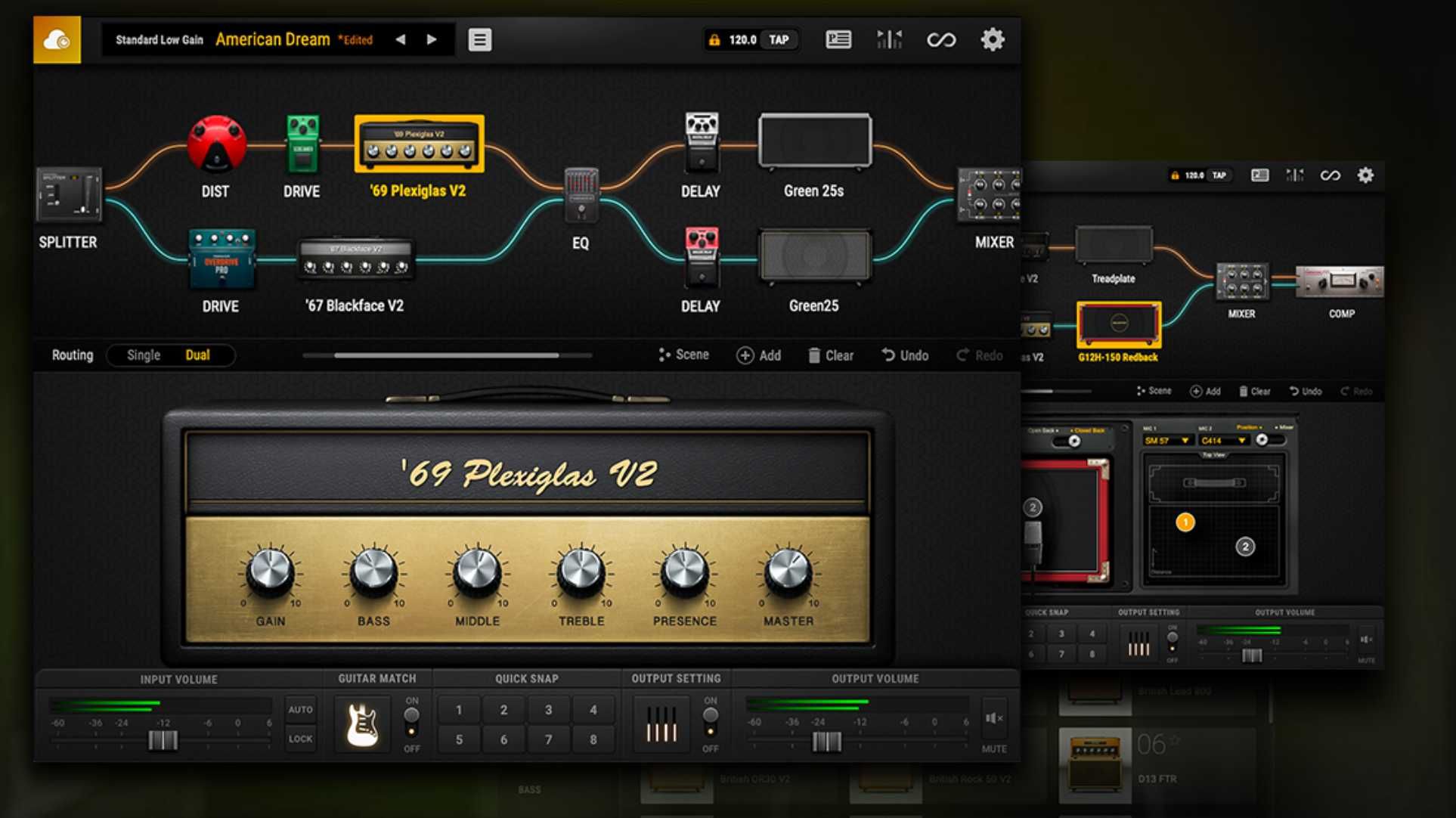Select Quick Snap slot 1
This screenshot has height=818, width=1456.
459,710
